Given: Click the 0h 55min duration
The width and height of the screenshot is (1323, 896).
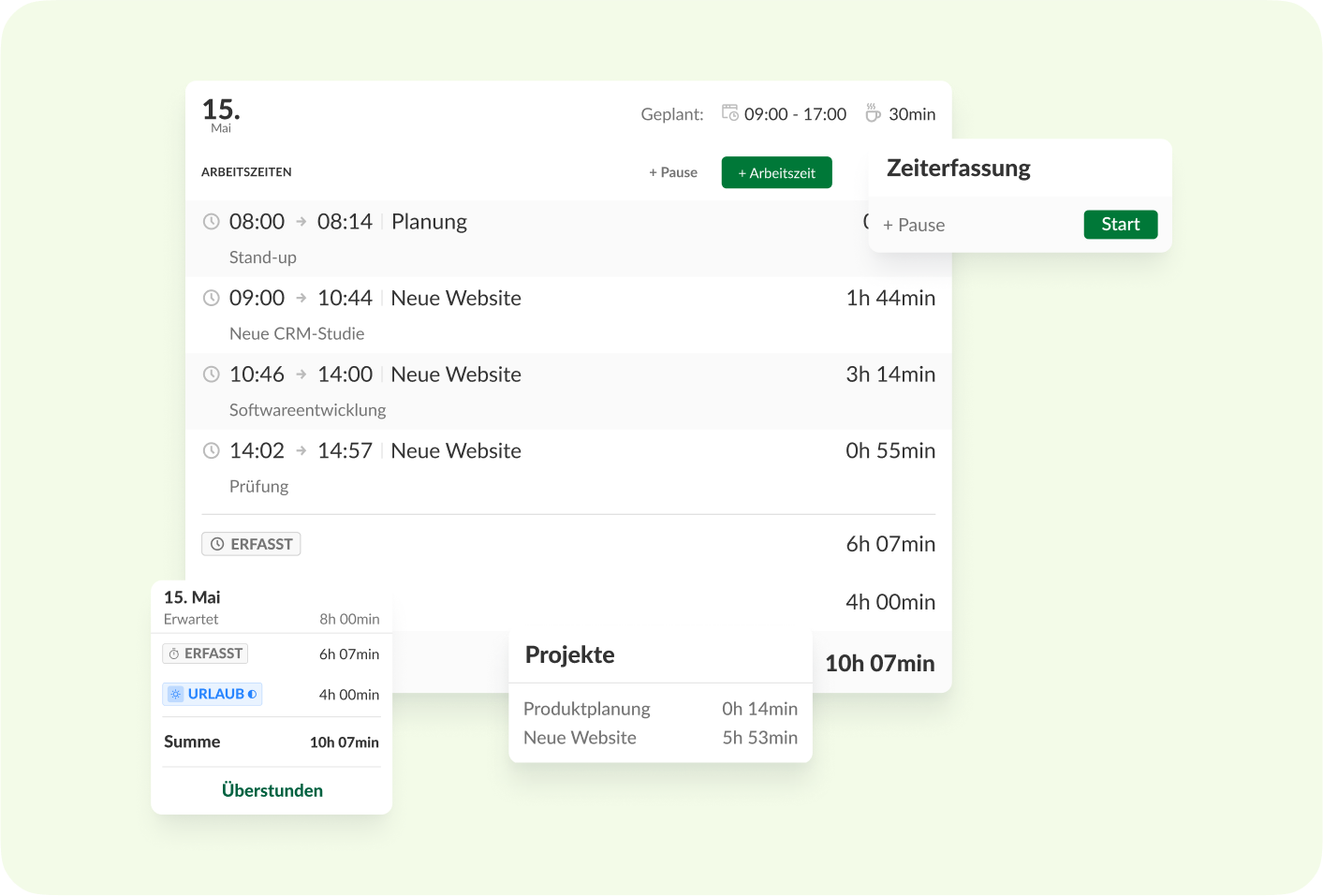Looking at the screenshot, I should pyautogui.click(x=890, y=450).
